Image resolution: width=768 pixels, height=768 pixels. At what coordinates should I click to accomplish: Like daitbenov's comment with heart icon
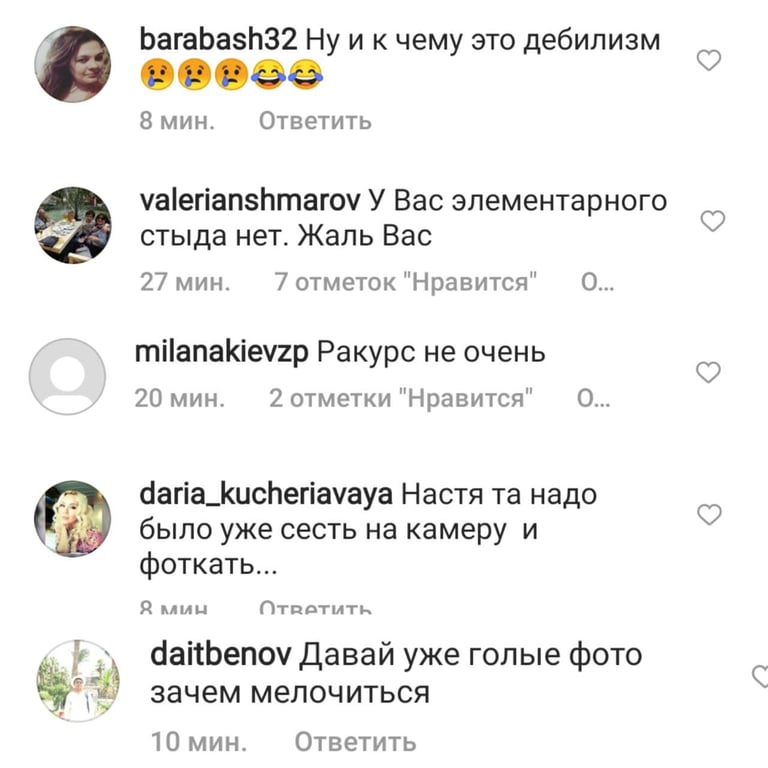point(760,676)
